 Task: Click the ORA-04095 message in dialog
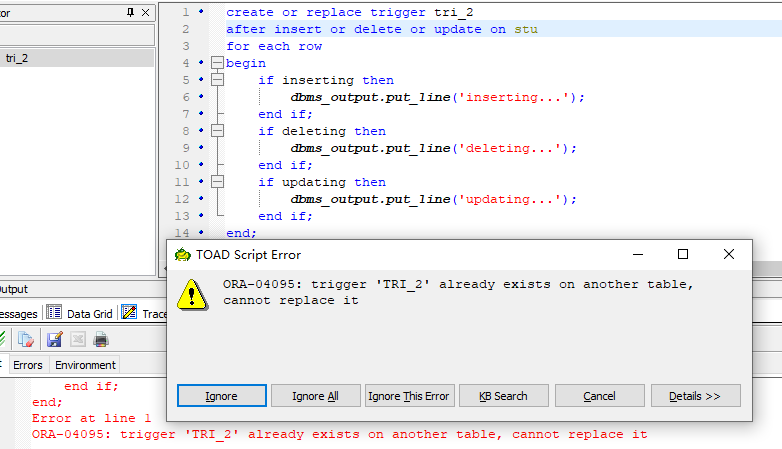[458, 292]
